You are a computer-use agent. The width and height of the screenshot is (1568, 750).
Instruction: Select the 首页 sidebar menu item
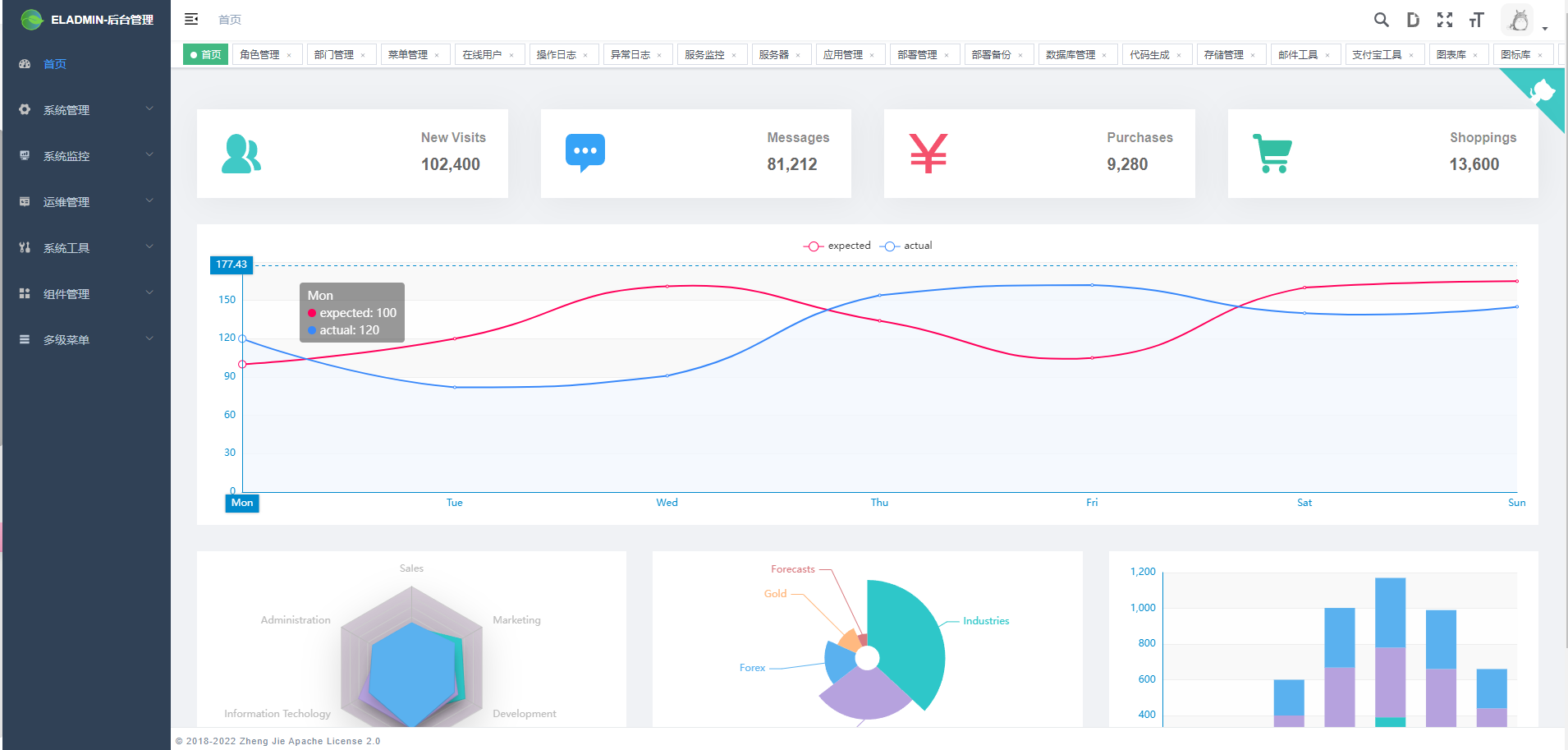pyautogui.click(x=86, y=63)
